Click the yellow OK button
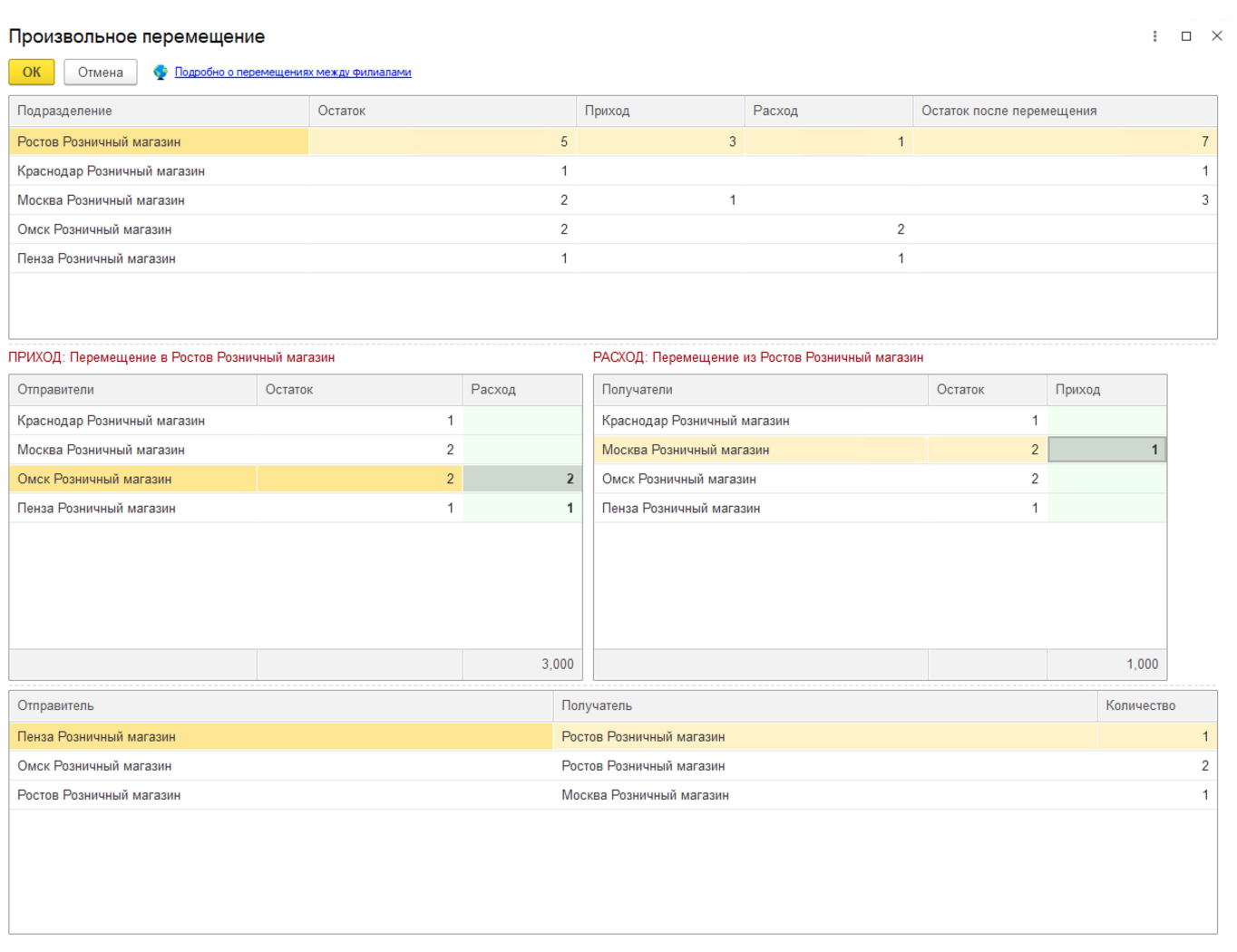1237x952 pixels. pos(32,73)
